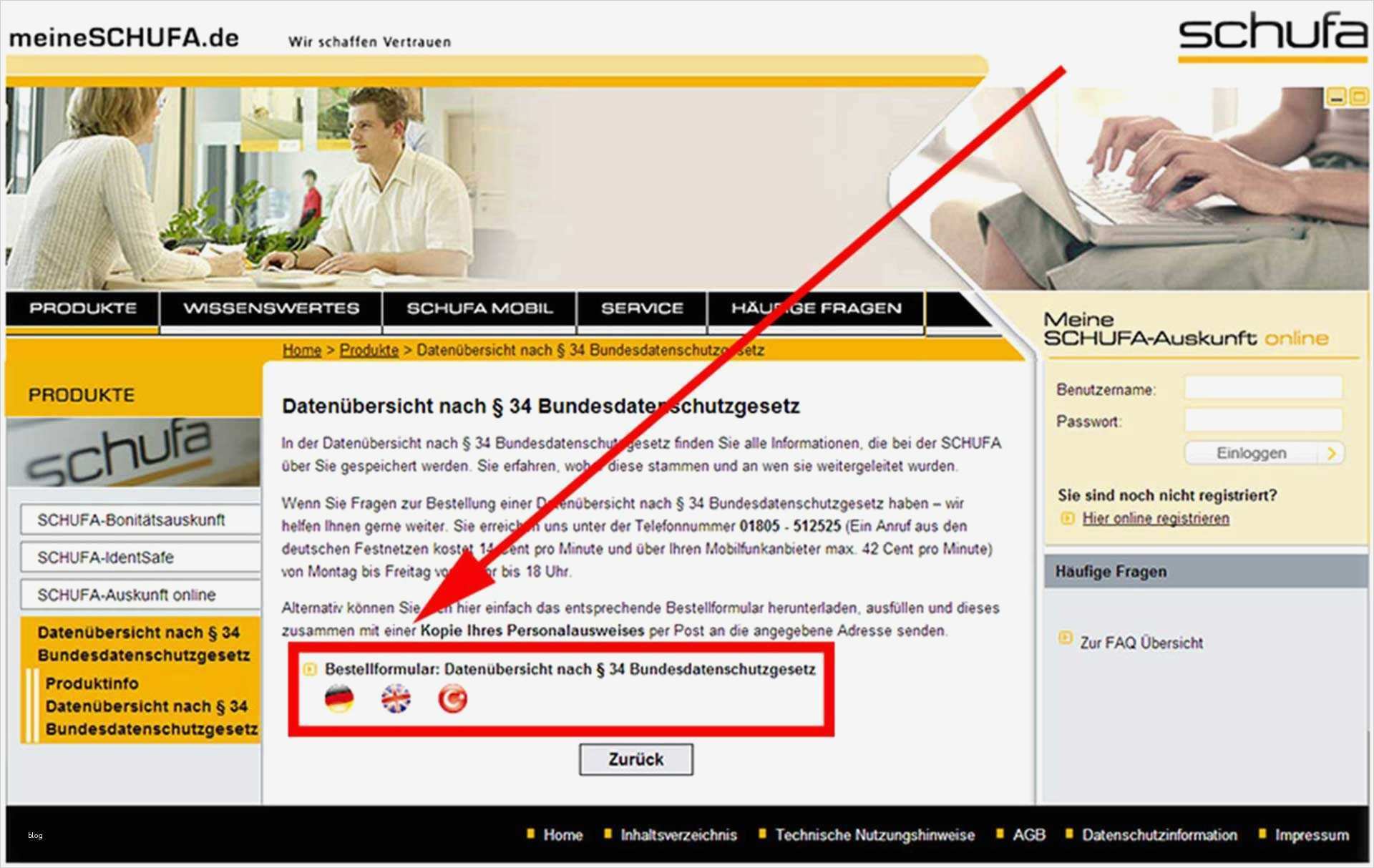
Task: Open the PRODUKTE navigation tab
Action: point(83,308)
